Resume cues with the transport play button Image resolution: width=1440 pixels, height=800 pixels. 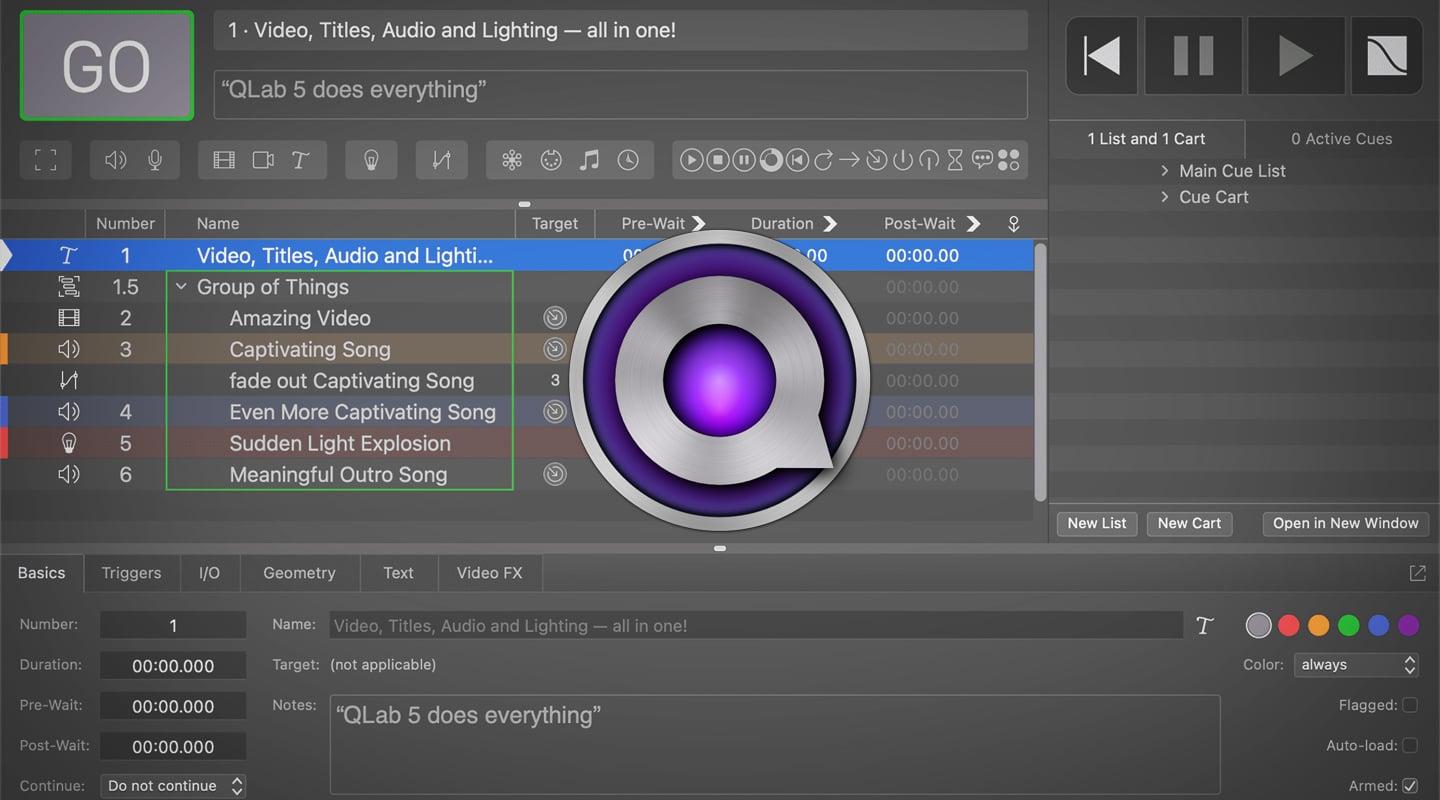pyautogui.click(x=1297, y=56)
